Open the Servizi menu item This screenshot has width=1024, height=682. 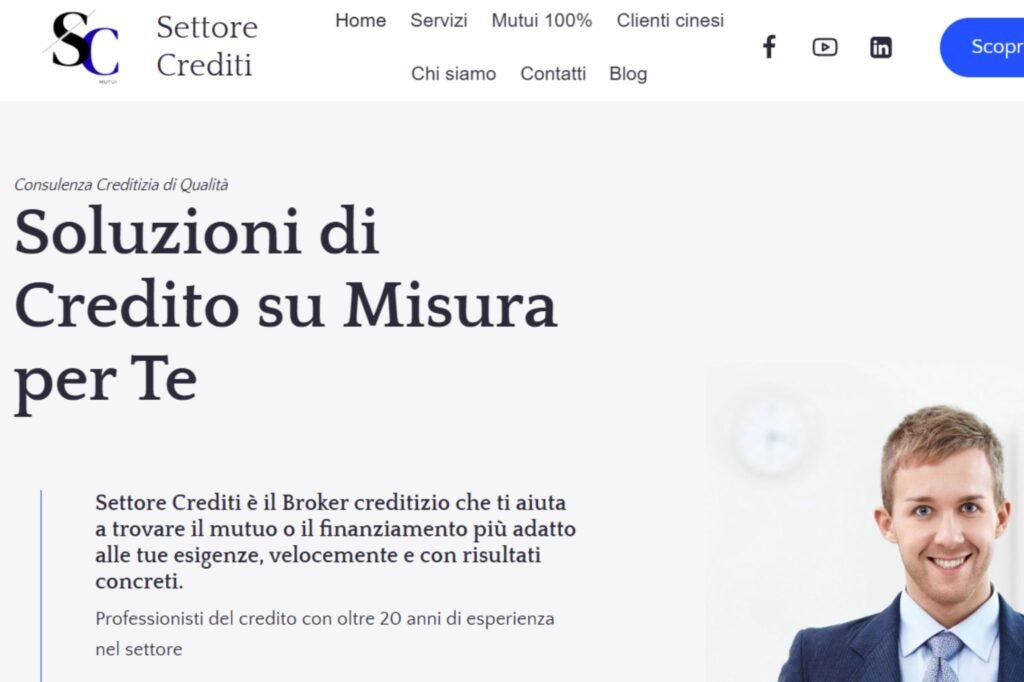tap(439, 21)
